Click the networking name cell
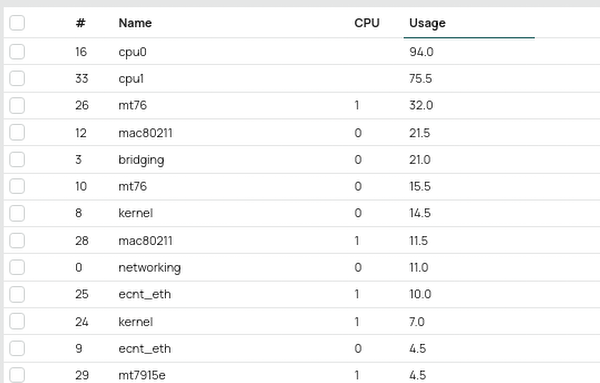Viewport: 600px width, 383px height. 150,267
